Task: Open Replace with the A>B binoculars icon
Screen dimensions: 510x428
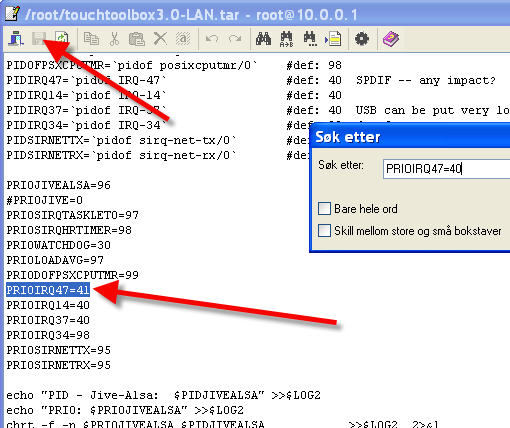Action: click(x=286, y=39)
